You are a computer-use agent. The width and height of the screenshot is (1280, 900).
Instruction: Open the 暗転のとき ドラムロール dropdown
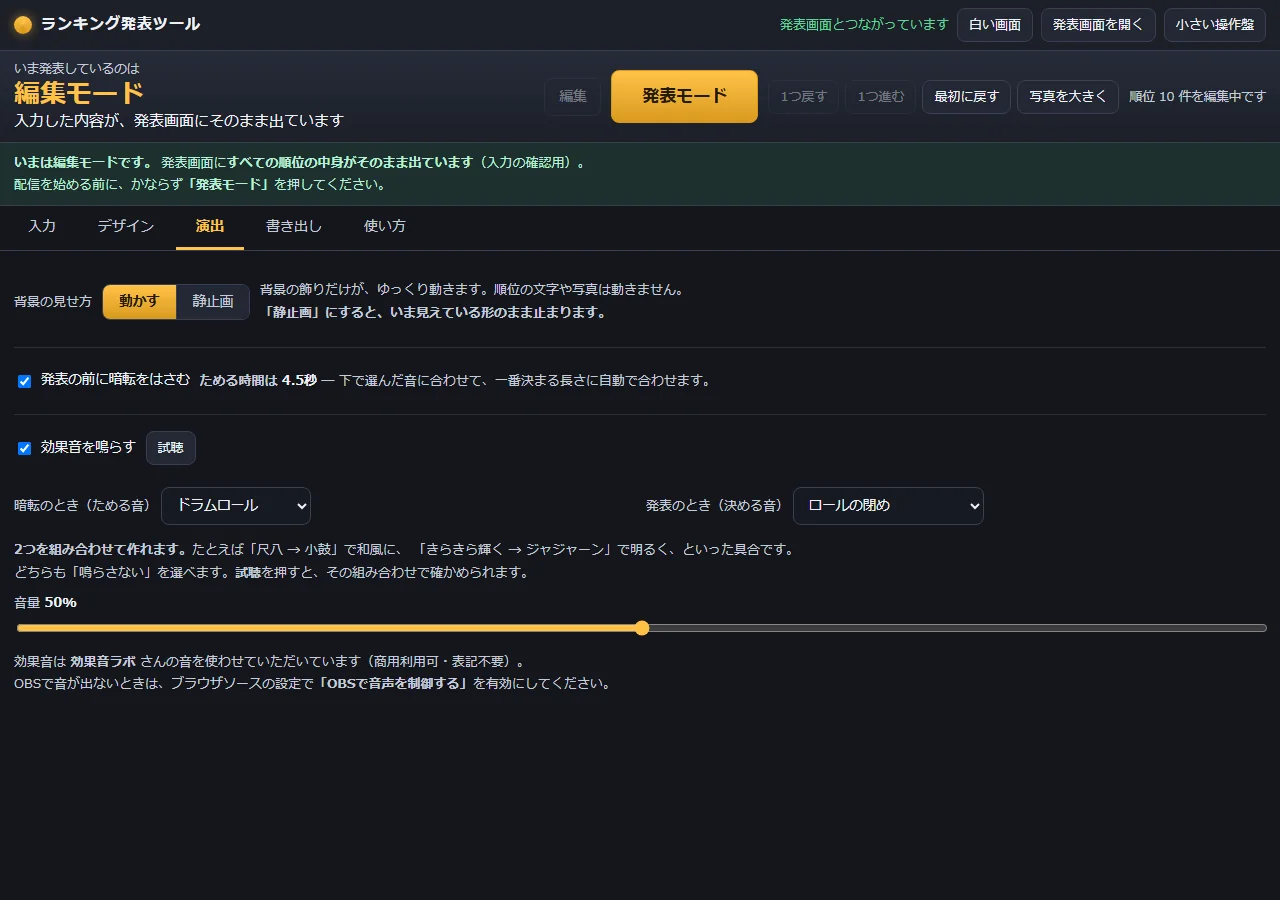pyautogui.click(x=236, y=506)
